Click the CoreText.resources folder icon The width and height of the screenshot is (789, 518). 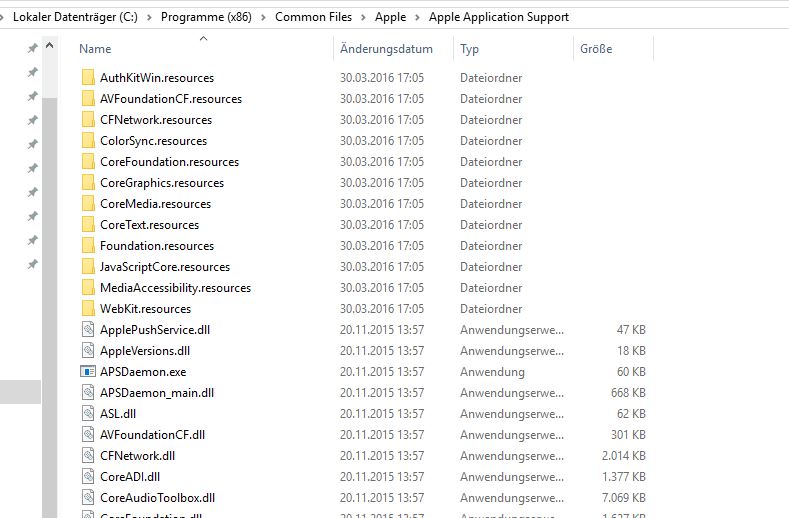pos(88,225)
